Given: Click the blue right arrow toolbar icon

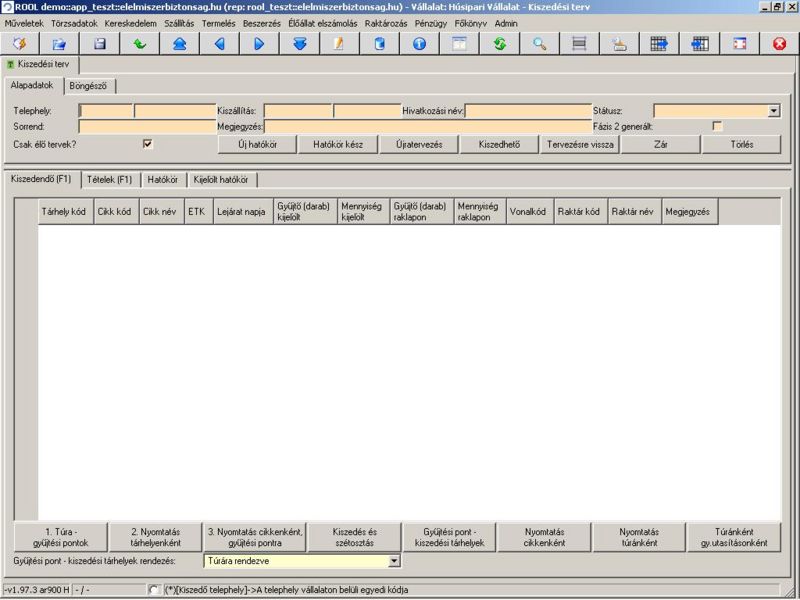Looking at the screenshot, I should (259, 44).
